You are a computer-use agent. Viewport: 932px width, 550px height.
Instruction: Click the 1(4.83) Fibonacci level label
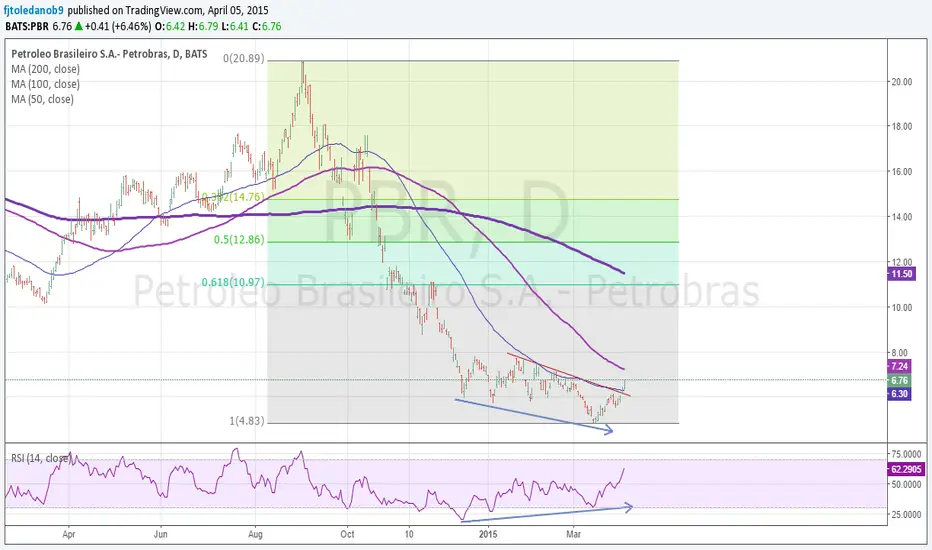(x=247, y=421)
